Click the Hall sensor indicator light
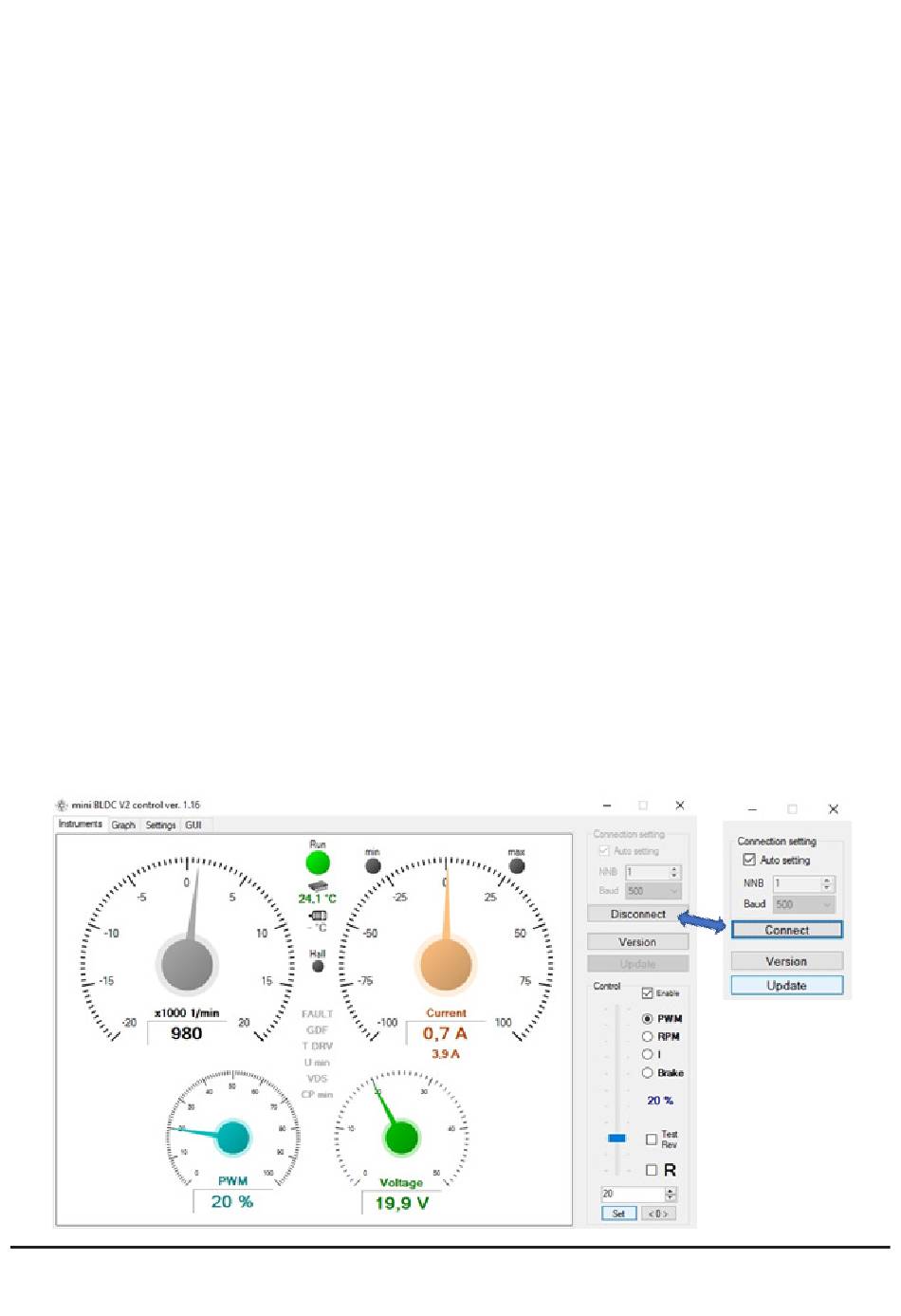Screen dimensions: 901x1316 point(318,967)
